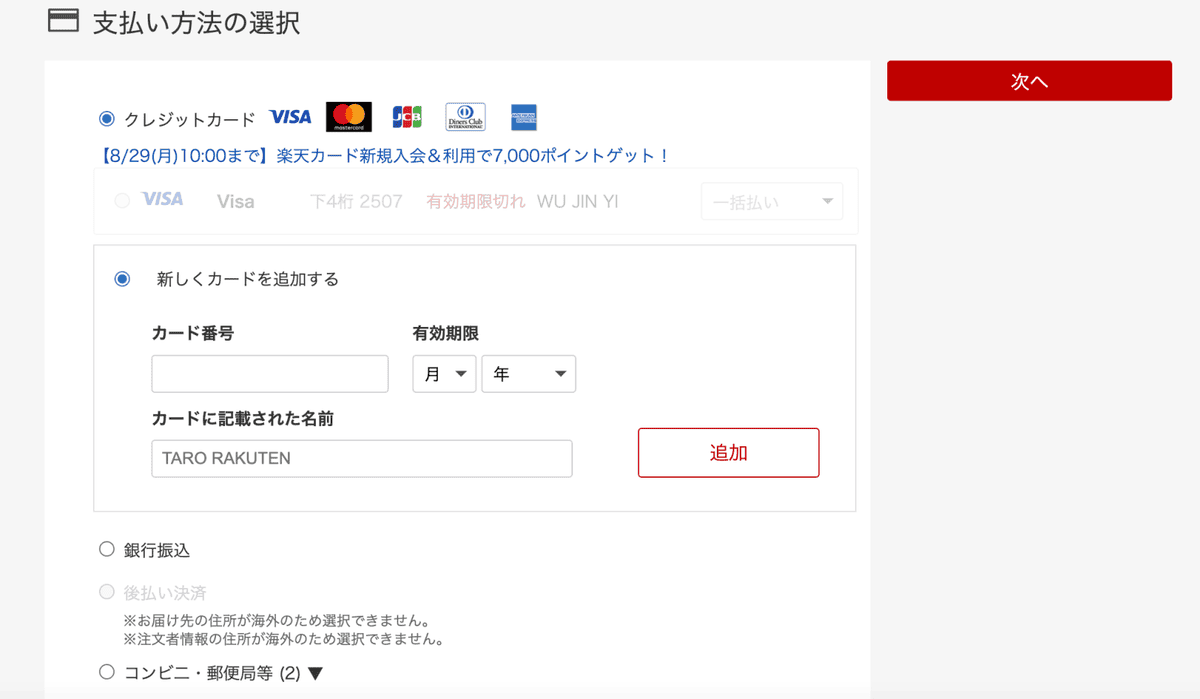
Task: Click the VISA logo next to クレジットカード
Action: 291,118
